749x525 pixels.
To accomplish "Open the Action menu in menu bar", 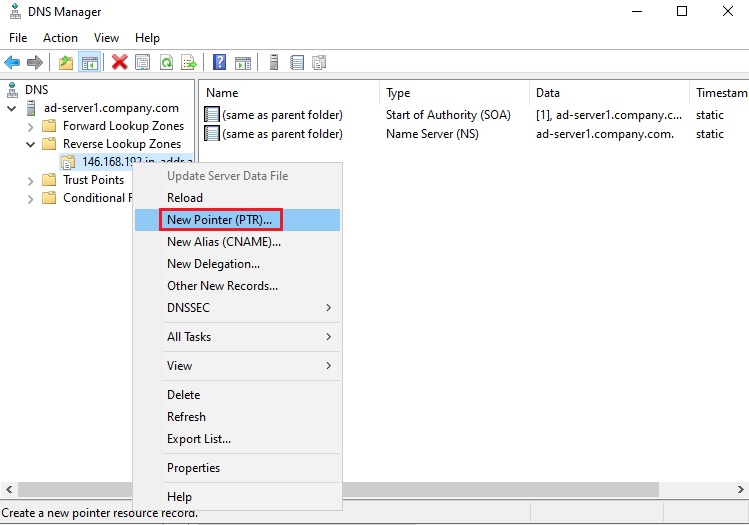I will (x=60, y=37).
